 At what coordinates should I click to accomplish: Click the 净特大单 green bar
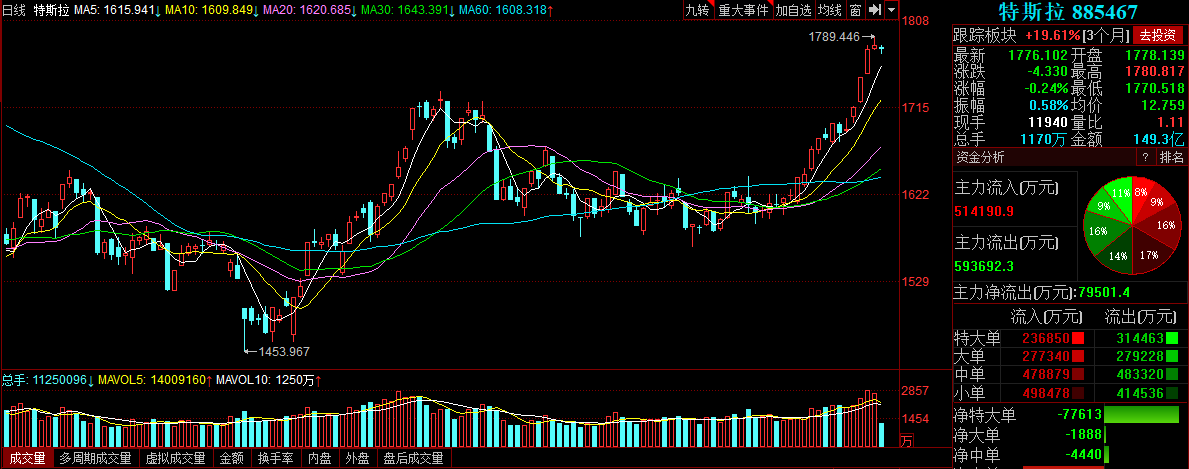[x=1141, y=414]
